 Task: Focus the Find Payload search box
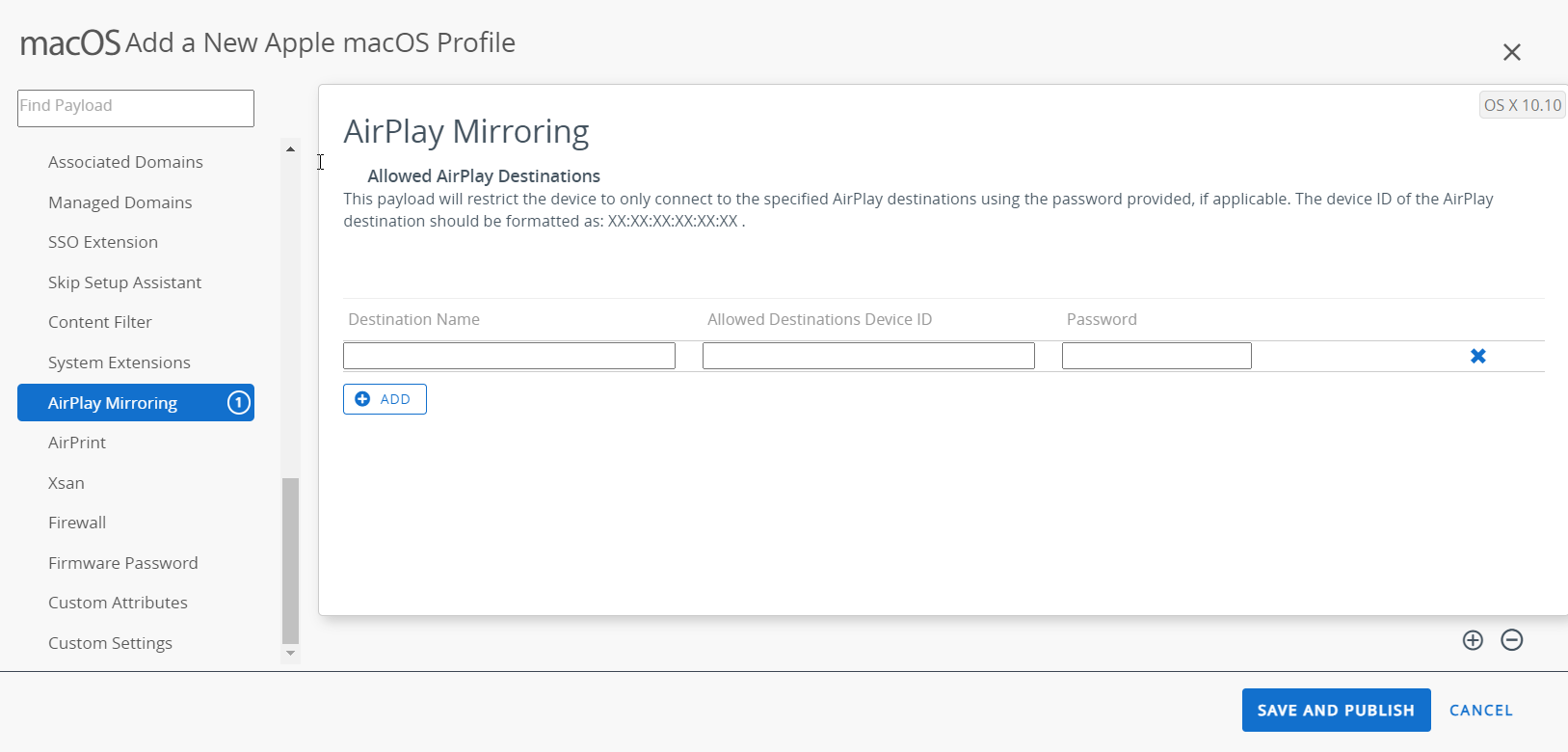point(136,108)
